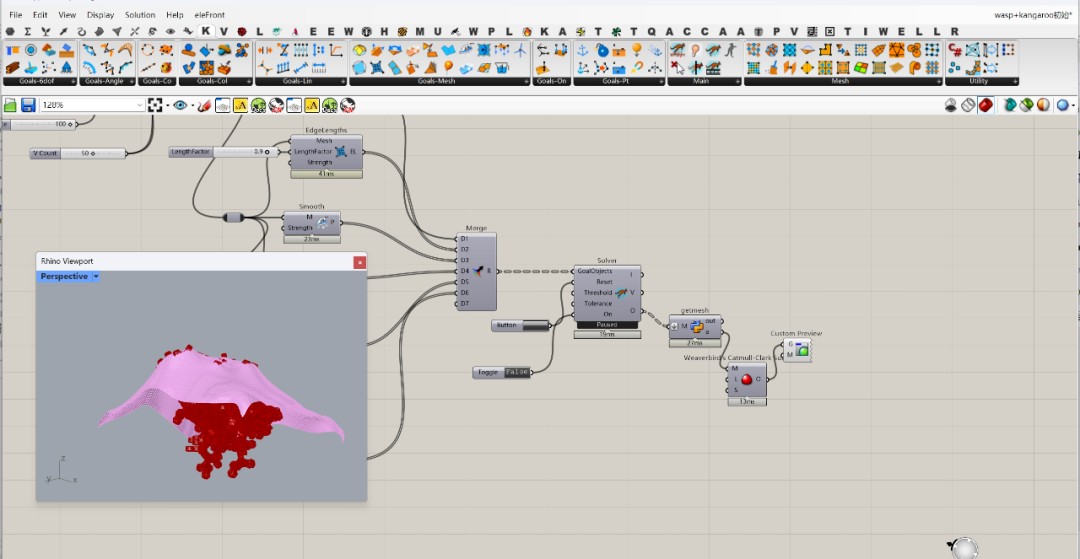The width and height of the screenshot is (1080, 559).
Task: Open file using the green folder icon
Action: pos(10,105)
